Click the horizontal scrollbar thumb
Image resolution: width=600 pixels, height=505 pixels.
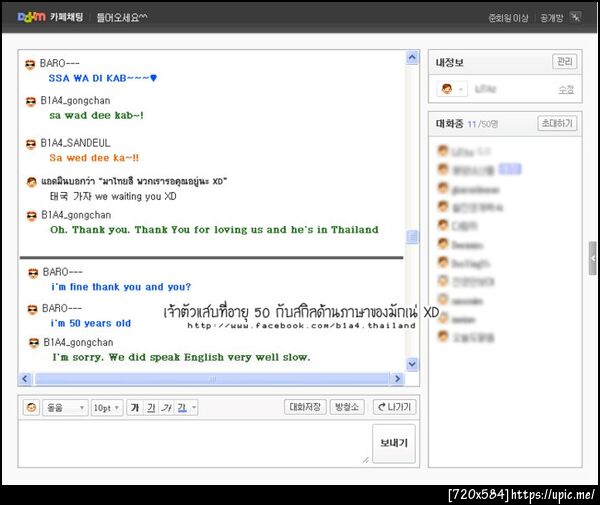tap(212, 379)
